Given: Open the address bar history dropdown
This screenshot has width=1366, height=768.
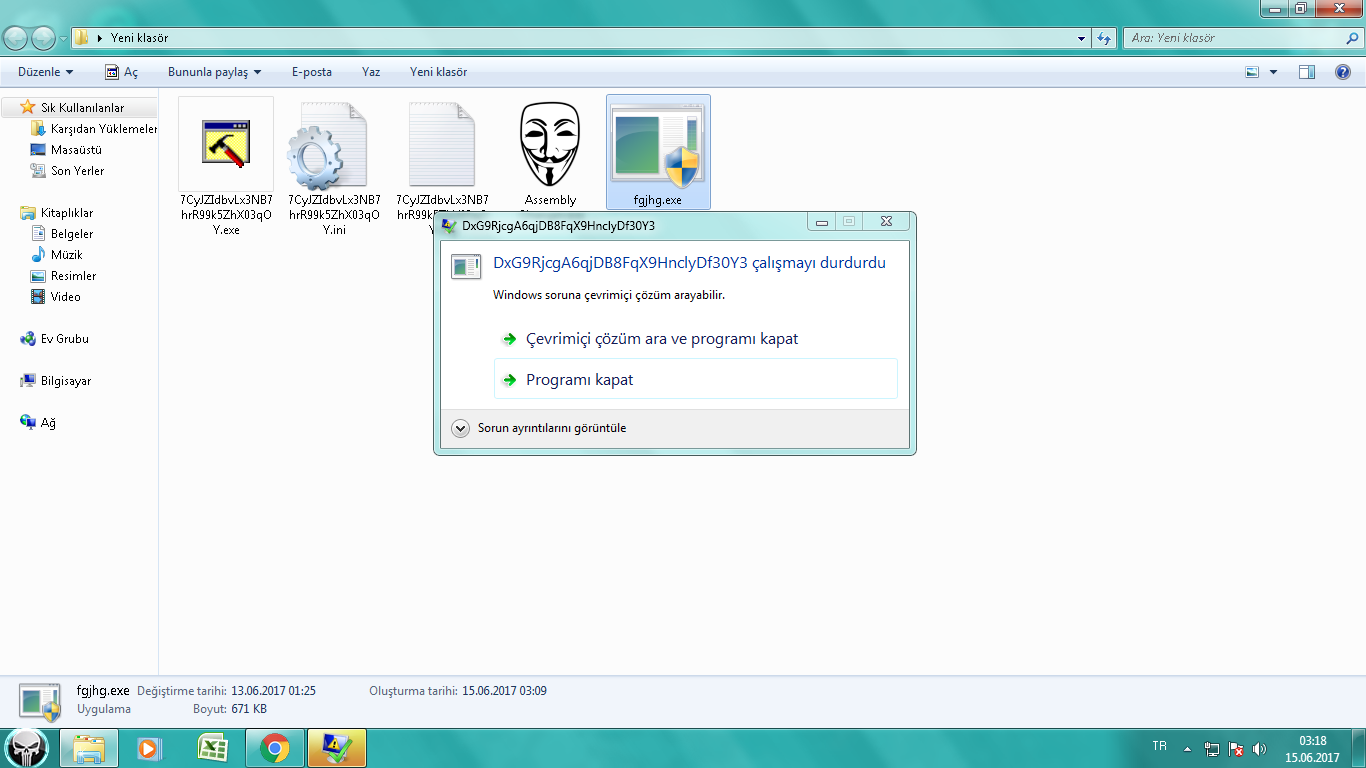Looking at the screenshot, I should pyautogui.click(x=1082, y=38).
